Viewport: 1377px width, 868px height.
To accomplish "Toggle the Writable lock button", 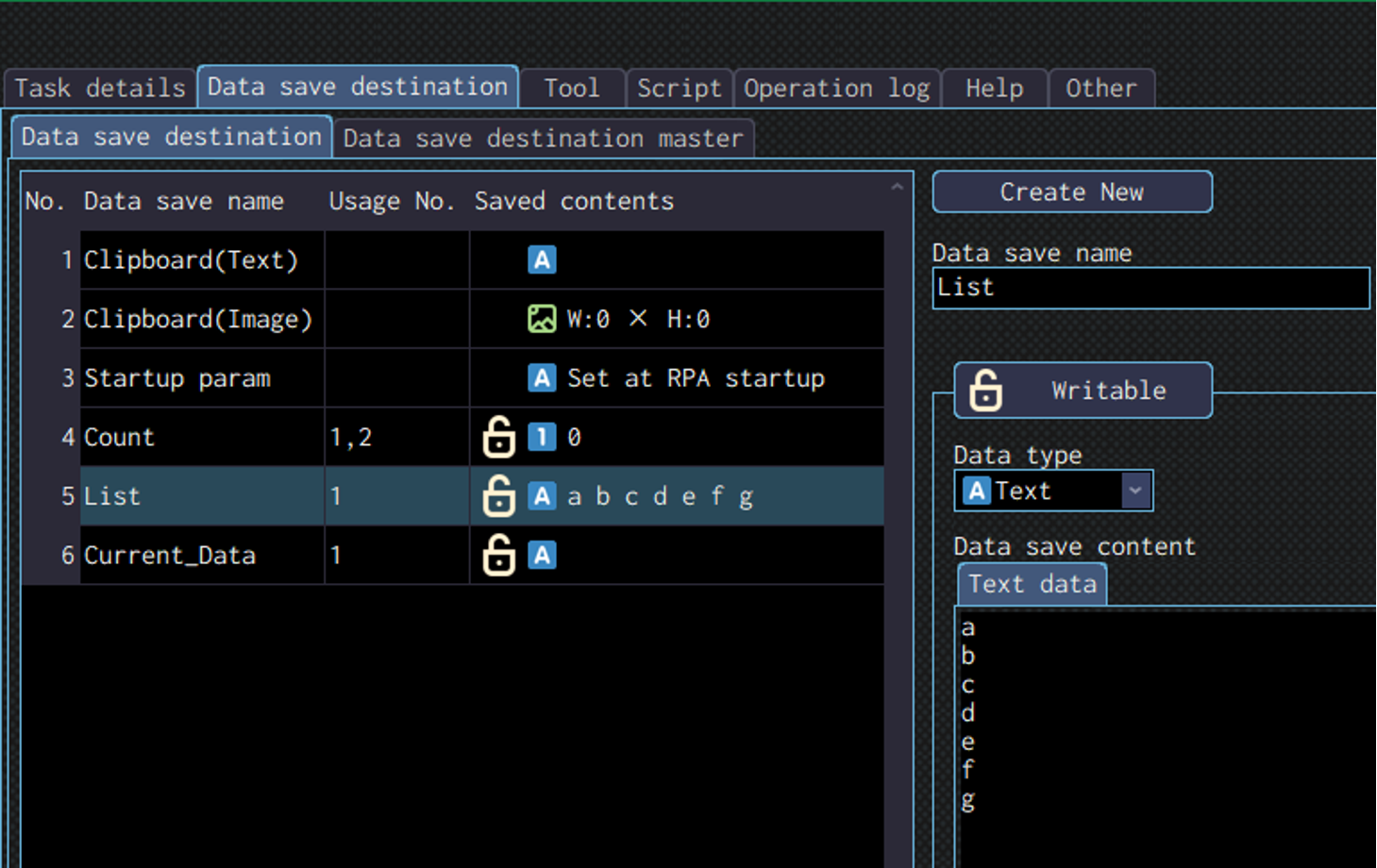I will coord(1083,391).
